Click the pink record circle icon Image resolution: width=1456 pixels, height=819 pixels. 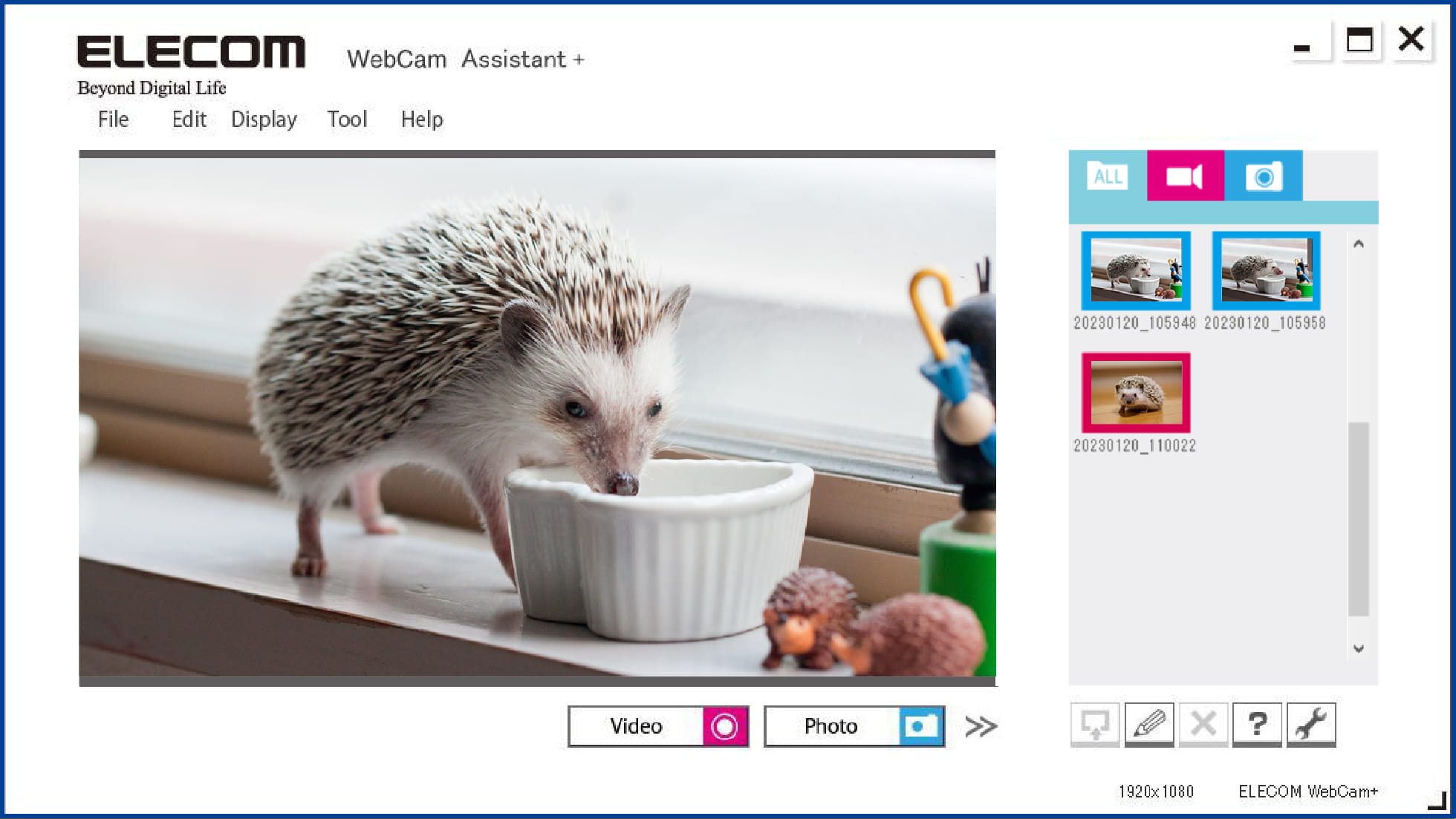click(x=724, y=726)
